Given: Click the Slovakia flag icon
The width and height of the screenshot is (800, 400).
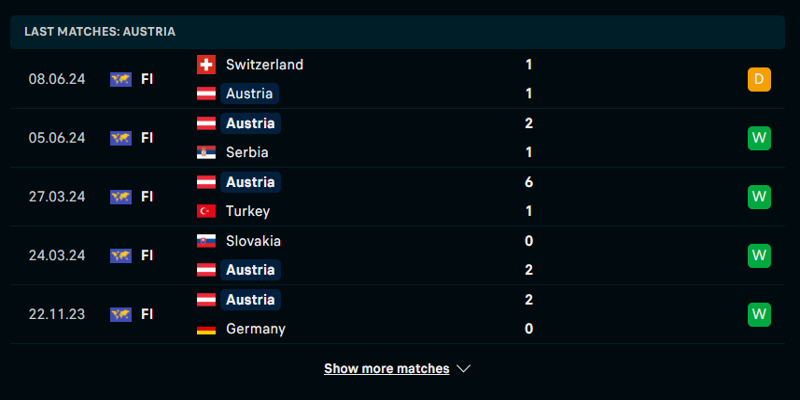Looking at the screenshot, I should [206, 241].
